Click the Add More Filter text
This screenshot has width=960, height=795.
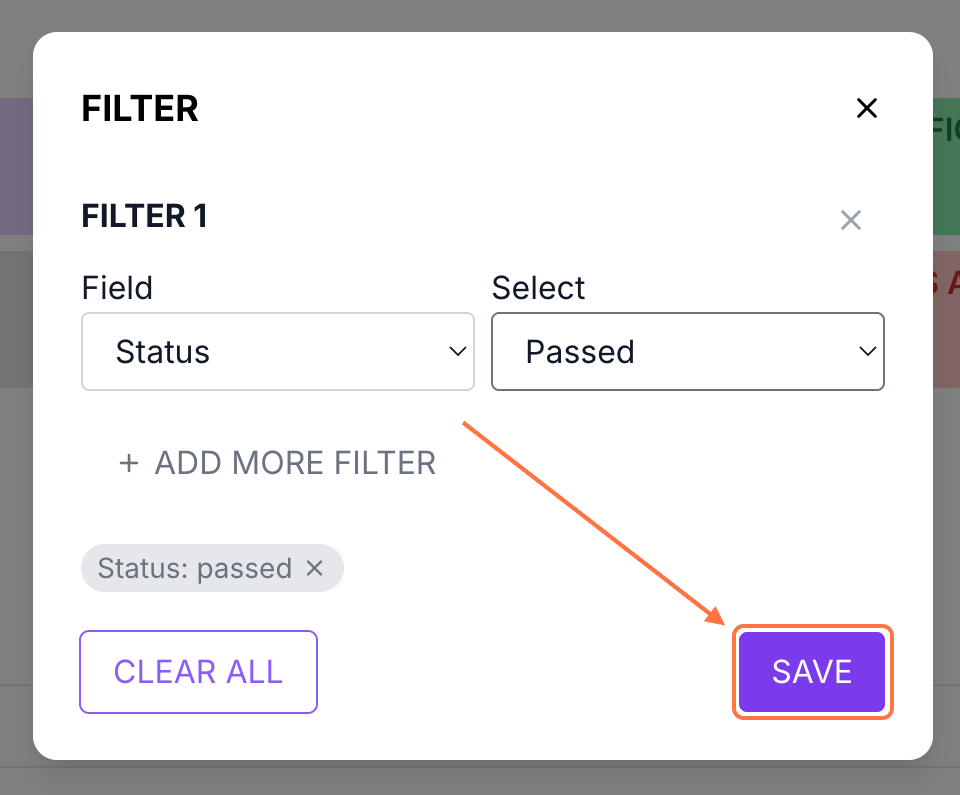295,464
